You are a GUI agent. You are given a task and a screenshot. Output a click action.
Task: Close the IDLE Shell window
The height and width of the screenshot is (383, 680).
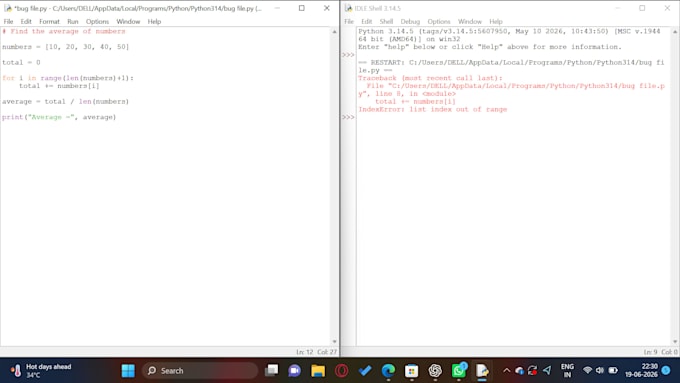coord(667,8)
